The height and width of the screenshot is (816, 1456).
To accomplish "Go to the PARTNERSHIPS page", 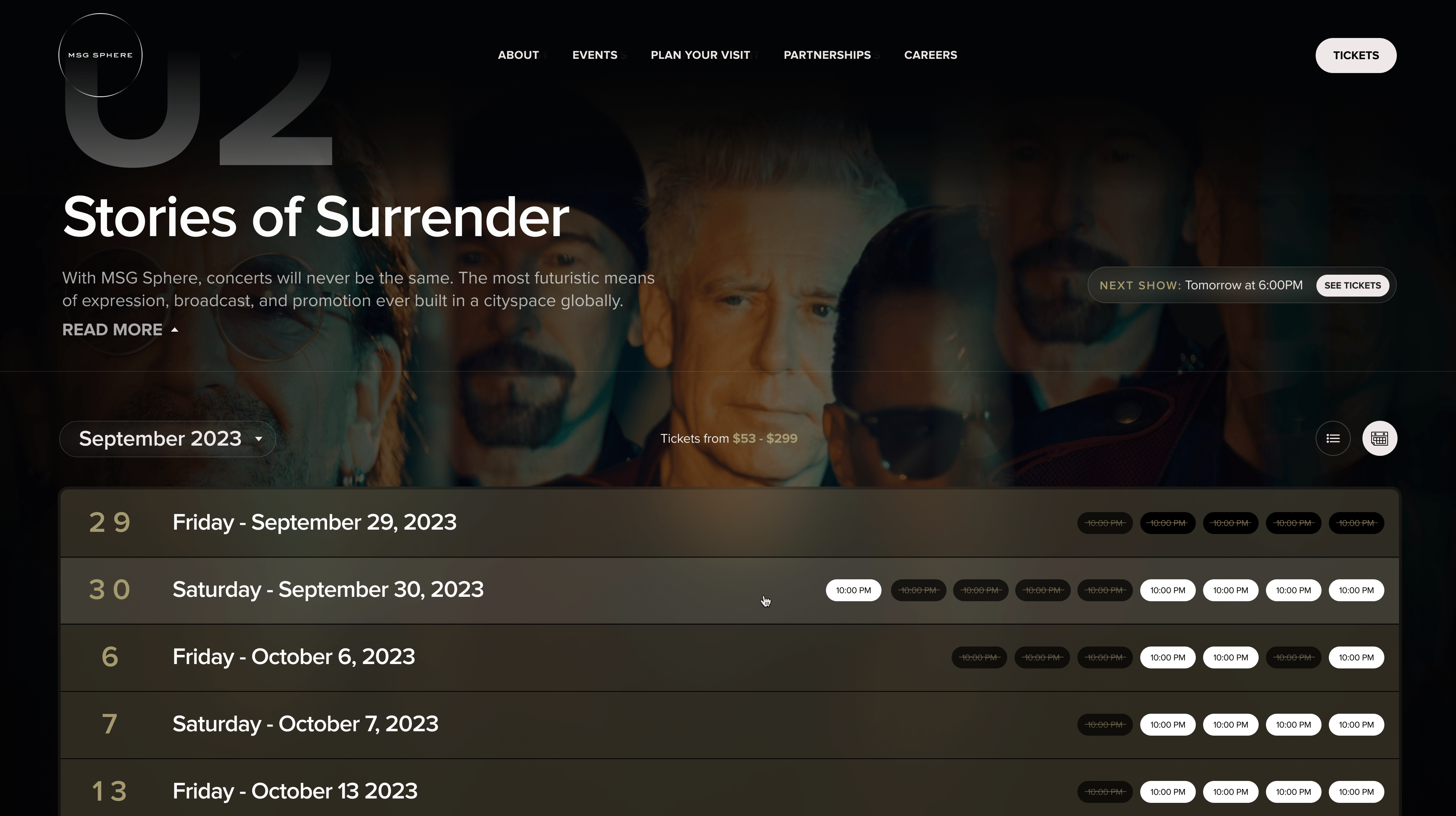I will click(x=827, y=55).
